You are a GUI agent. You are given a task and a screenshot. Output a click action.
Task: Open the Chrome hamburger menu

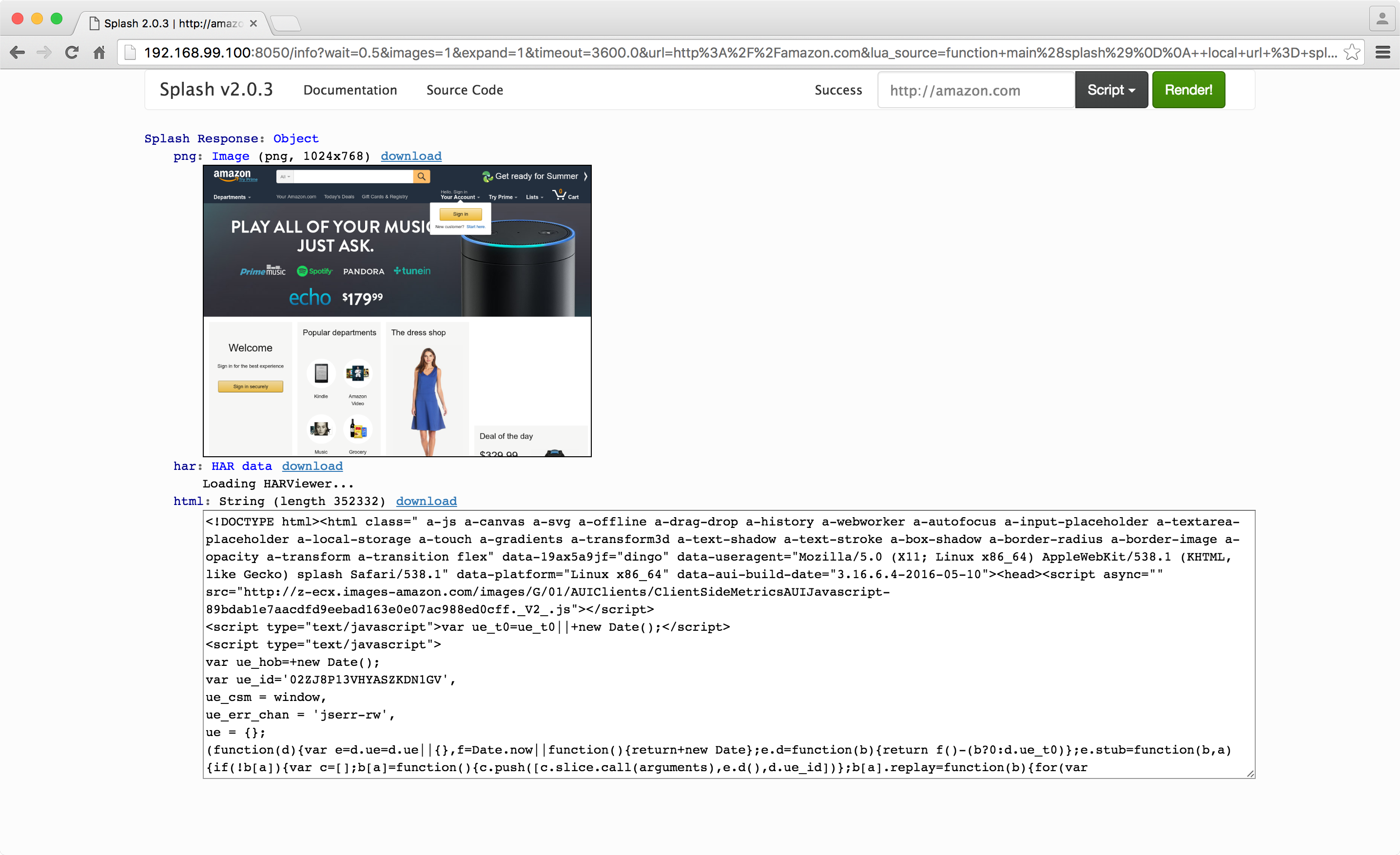[x=1382, y=53]
